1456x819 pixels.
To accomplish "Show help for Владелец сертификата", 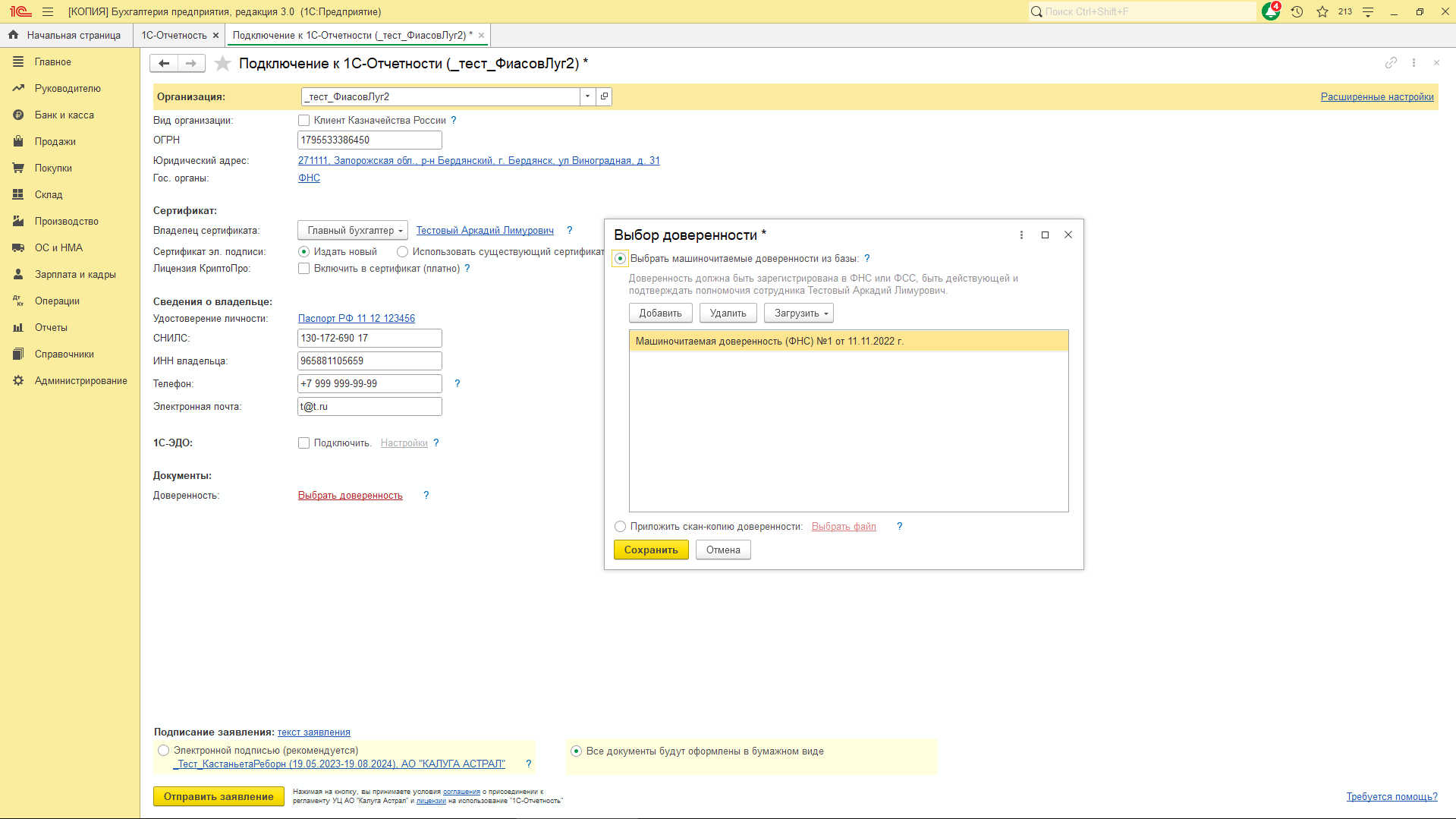I will 570,230.
